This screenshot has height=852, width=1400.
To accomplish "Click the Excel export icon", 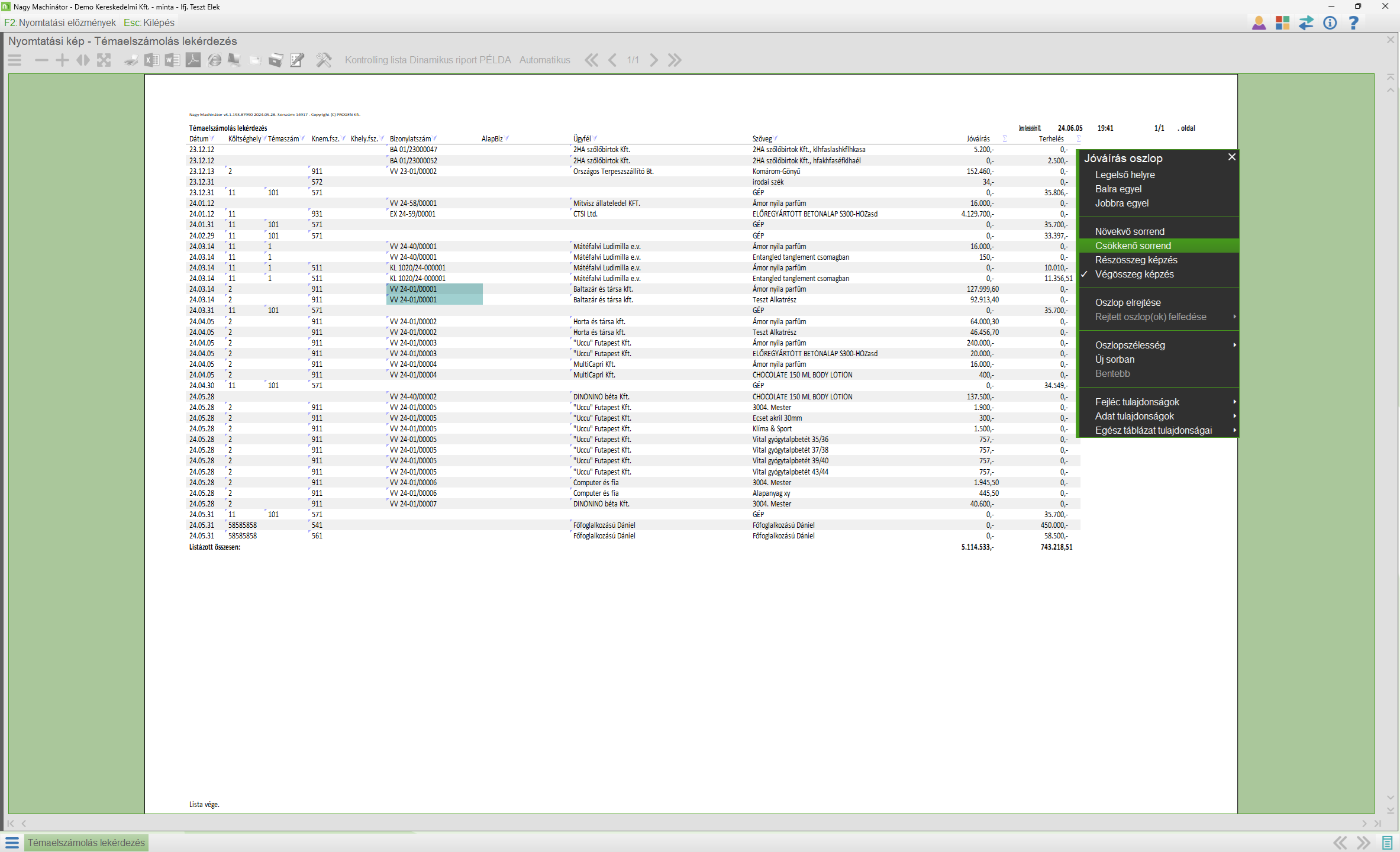I will tap(151, 60).
